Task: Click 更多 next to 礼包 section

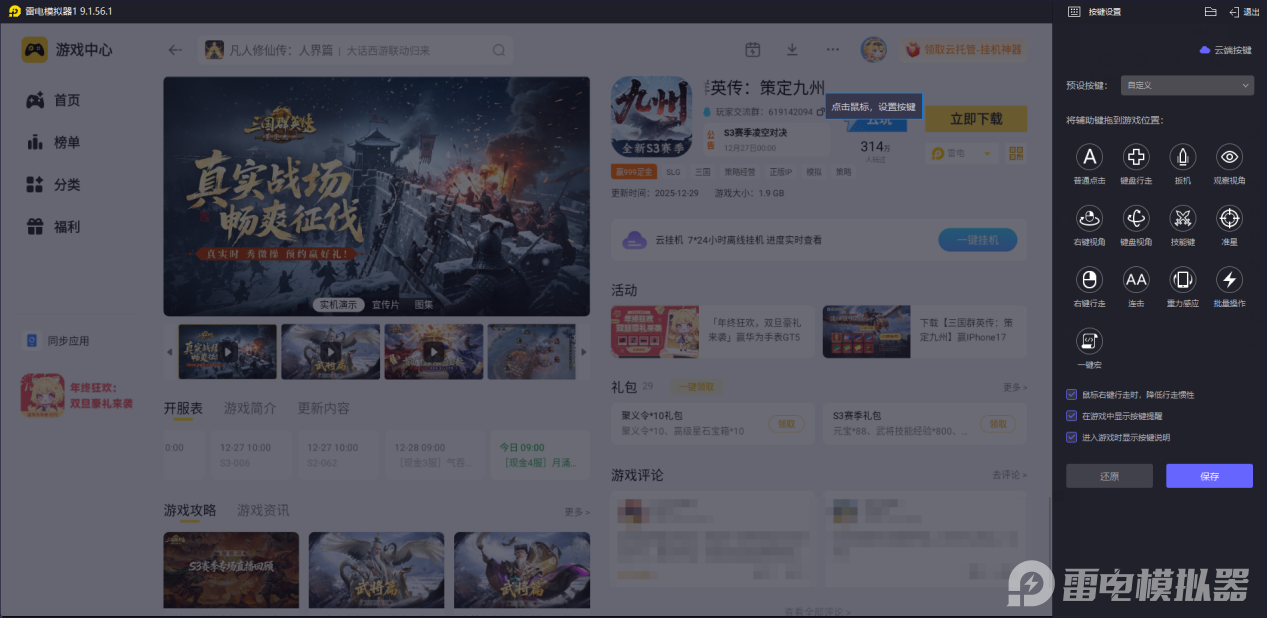Action: coord(1014,387)
